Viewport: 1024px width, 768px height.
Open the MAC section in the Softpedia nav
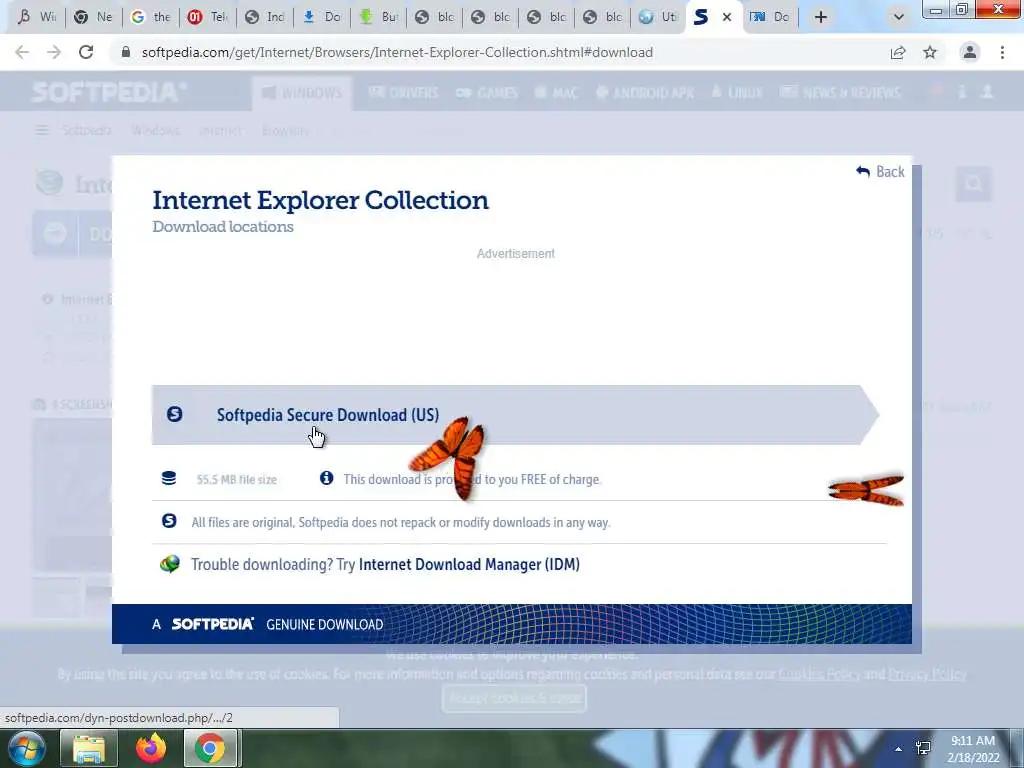pyautogui.click(x=556, y=93)
